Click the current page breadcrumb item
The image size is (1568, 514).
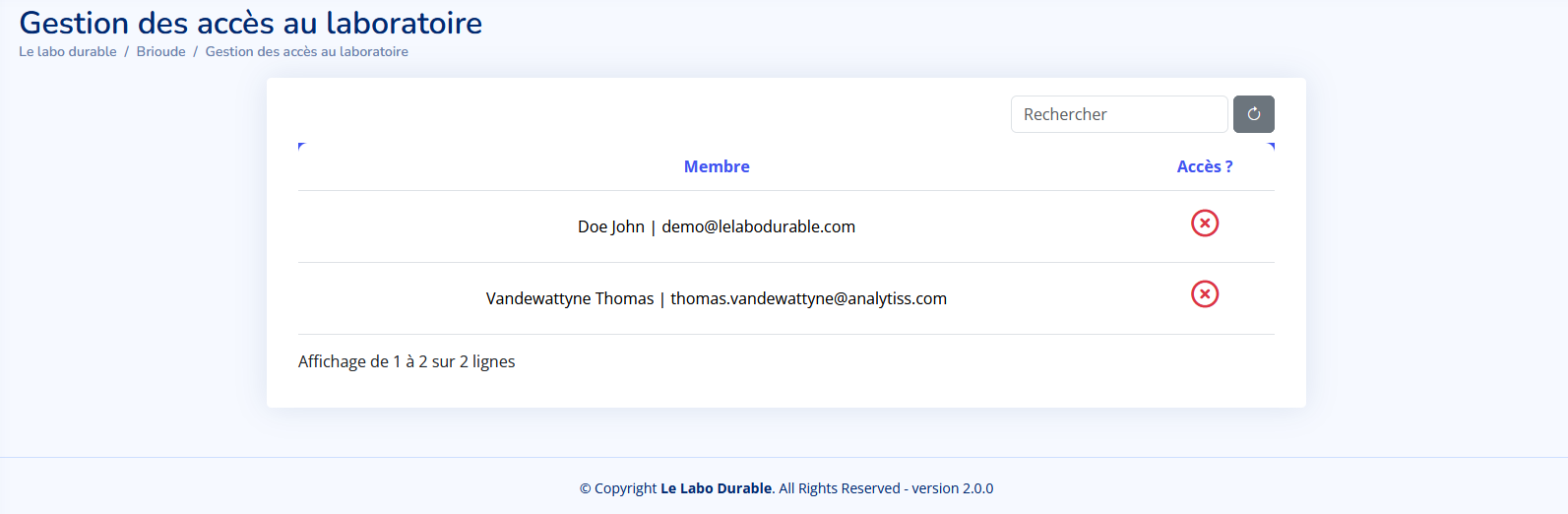306,51
